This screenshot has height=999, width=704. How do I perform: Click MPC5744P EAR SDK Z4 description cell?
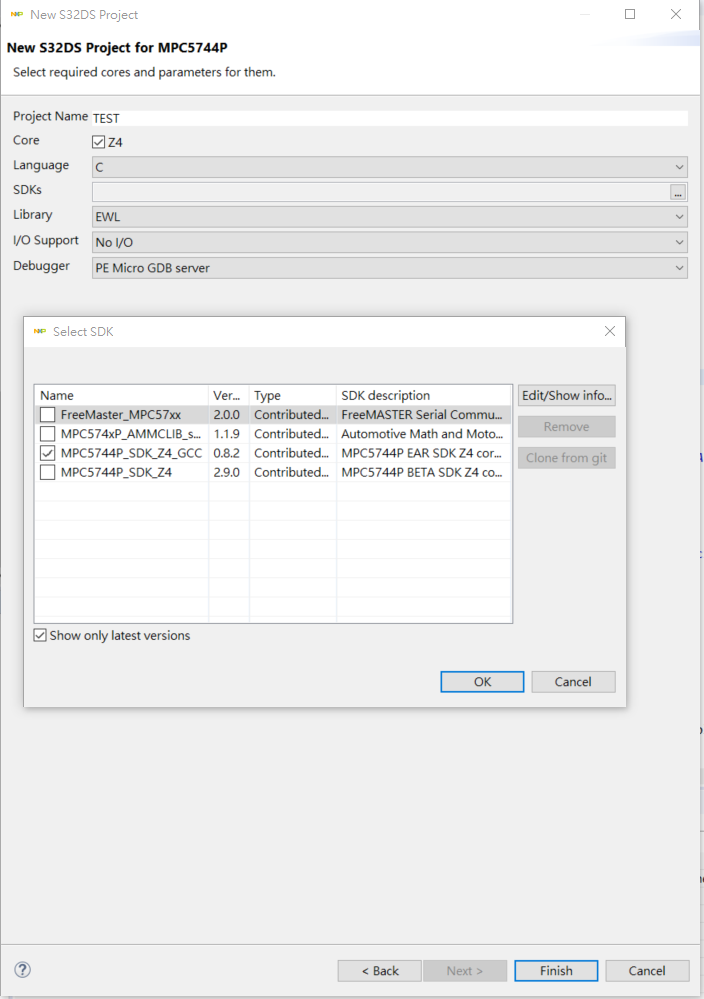point(422,453)
